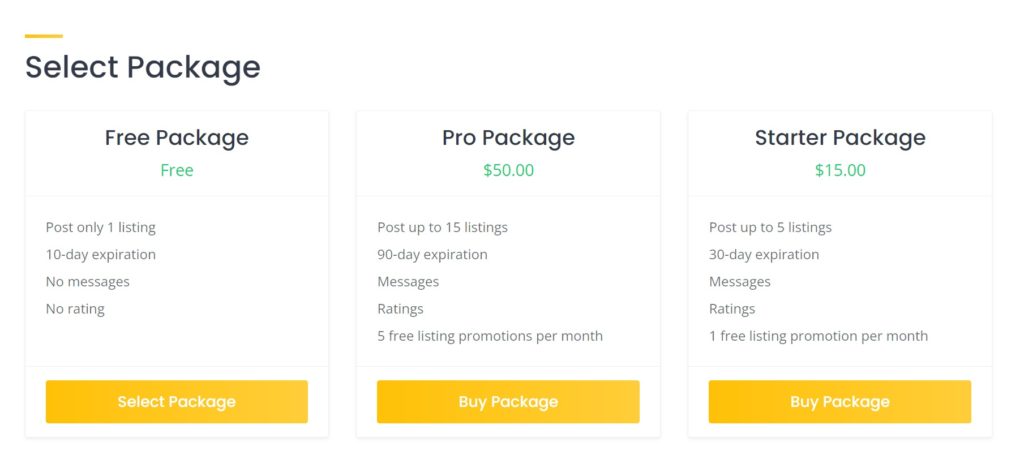
Task: Click 'Post up to 5 listings' text
Action: coord(770,227)
